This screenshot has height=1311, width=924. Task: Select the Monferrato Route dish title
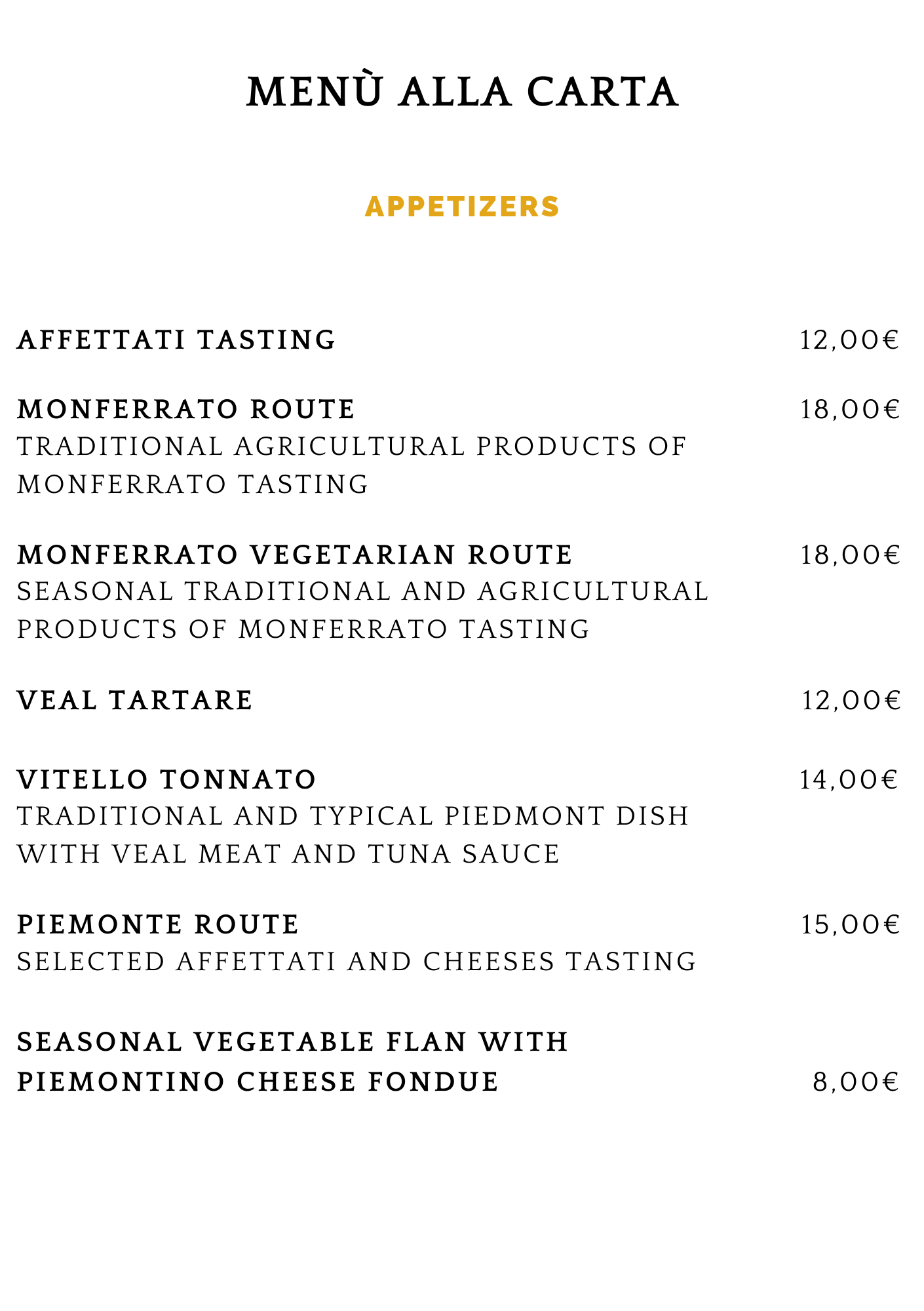click(186, 410)
